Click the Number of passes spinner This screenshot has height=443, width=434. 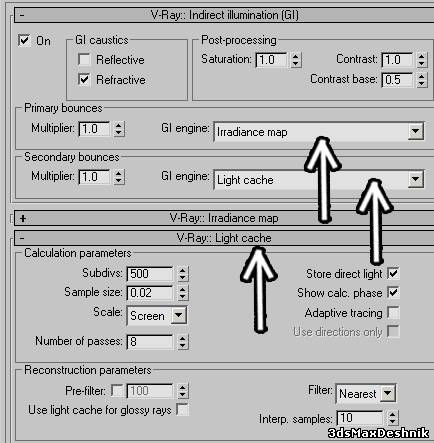click(x=182, y=342)
